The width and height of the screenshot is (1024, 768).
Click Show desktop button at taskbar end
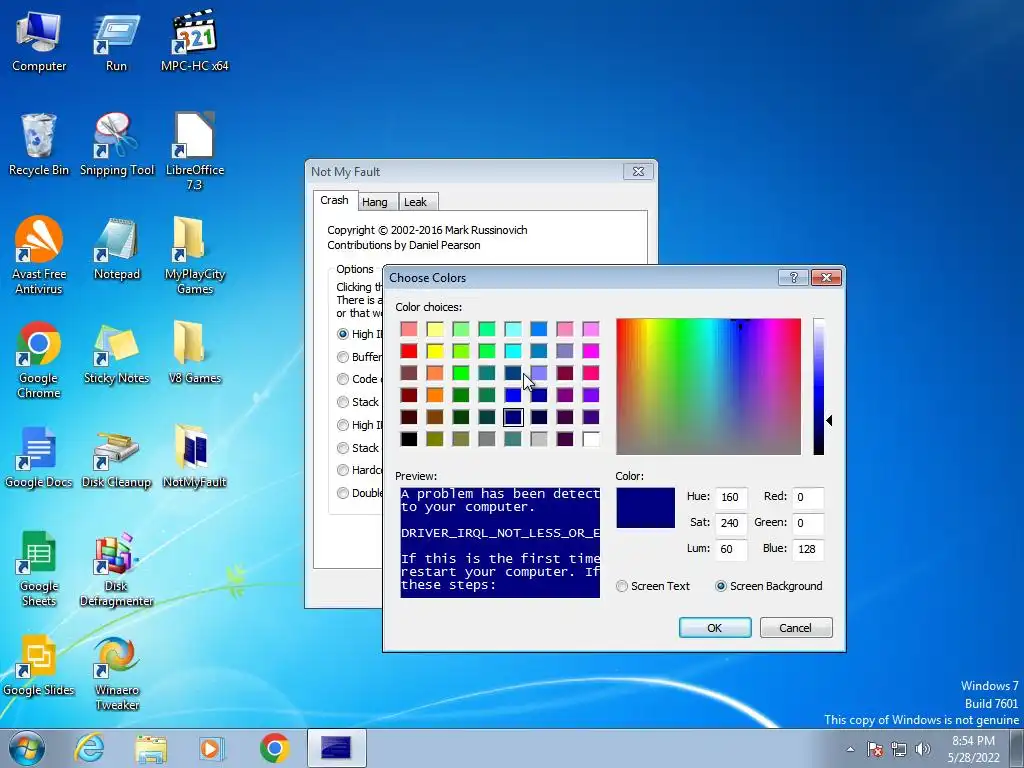[1017, 748]
